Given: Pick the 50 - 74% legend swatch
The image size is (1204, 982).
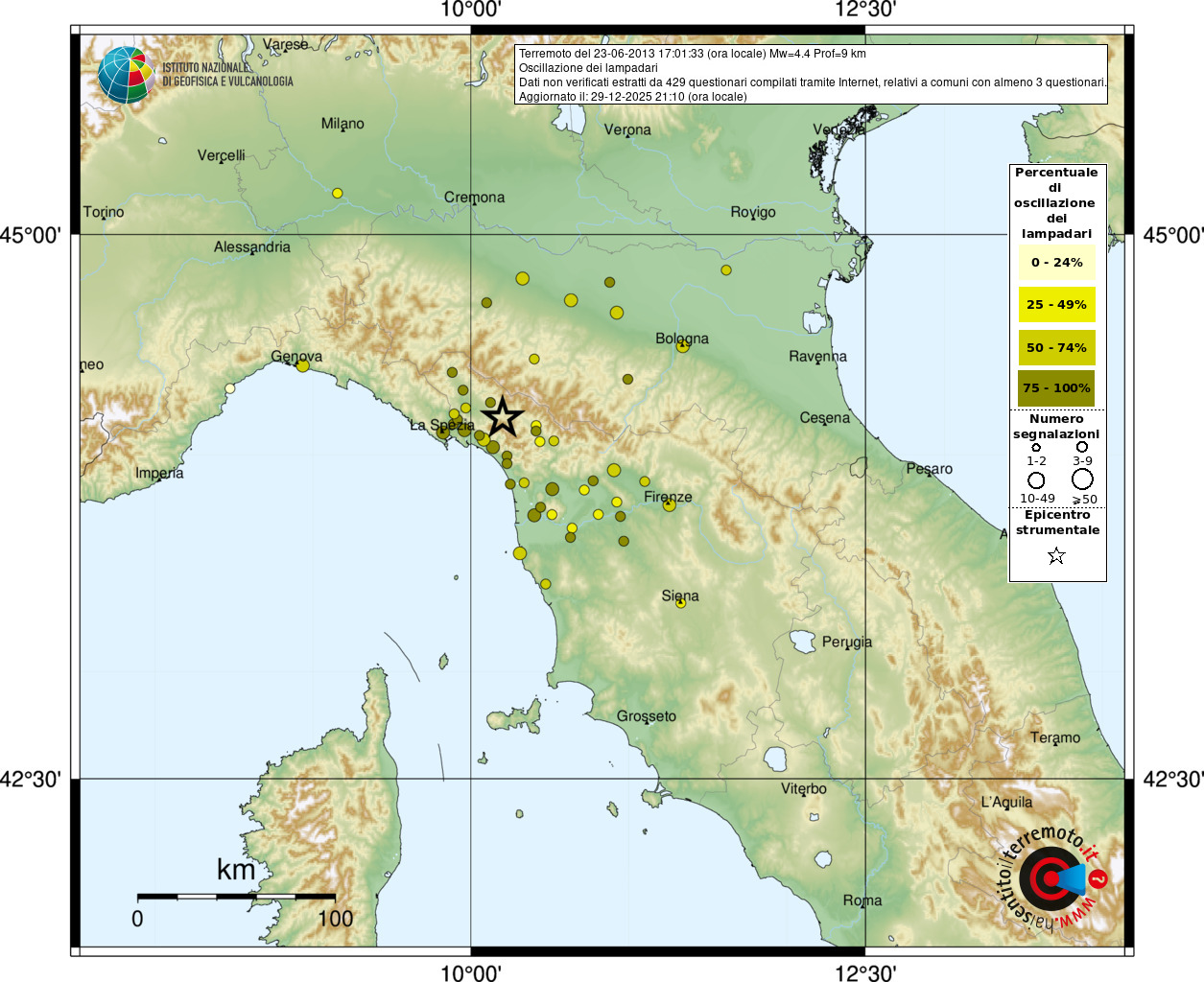Looking at the screenshot, I should [x=1056, y=347].
